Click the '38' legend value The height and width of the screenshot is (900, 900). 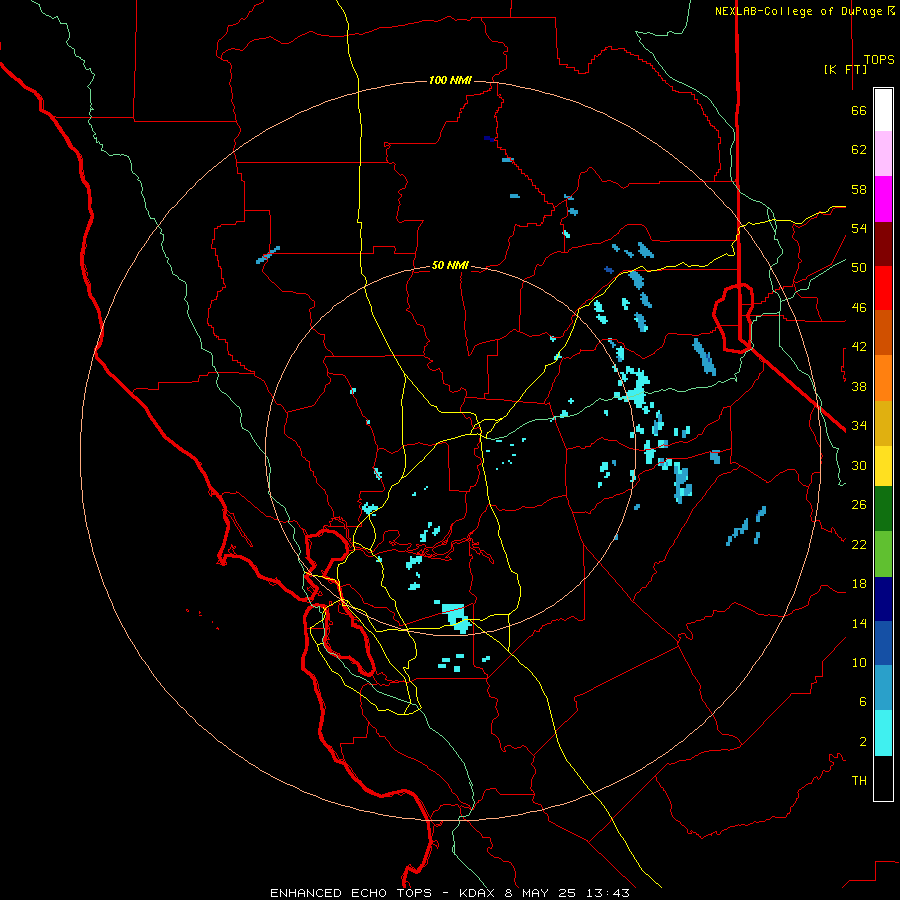859,386
